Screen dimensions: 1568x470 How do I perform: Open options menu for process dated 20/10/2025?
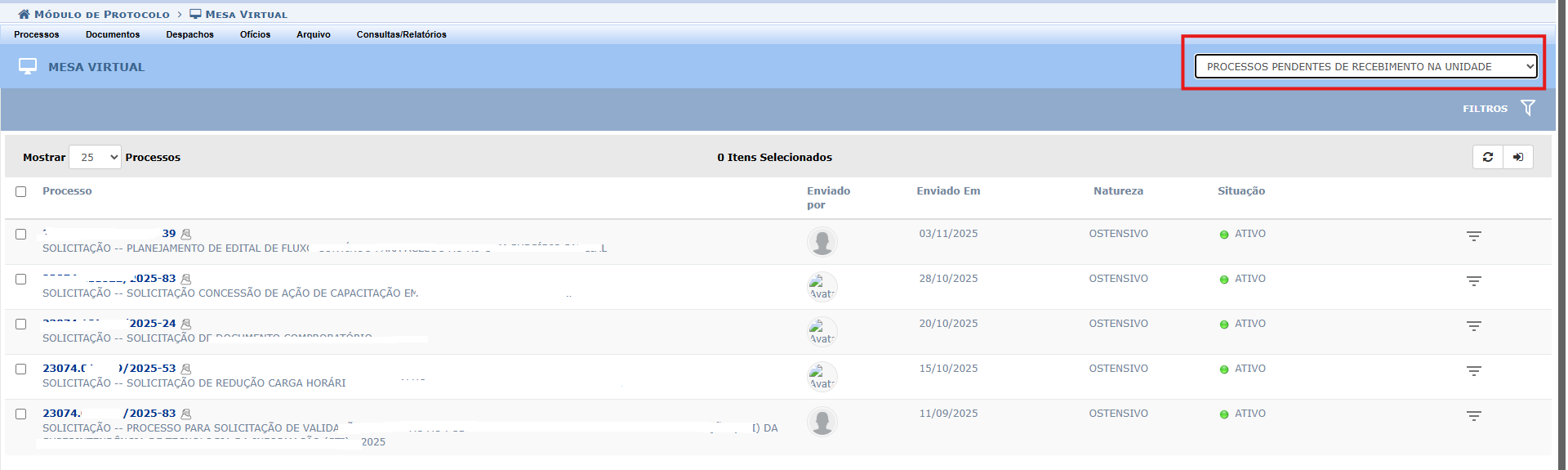tap(1473, 326)
